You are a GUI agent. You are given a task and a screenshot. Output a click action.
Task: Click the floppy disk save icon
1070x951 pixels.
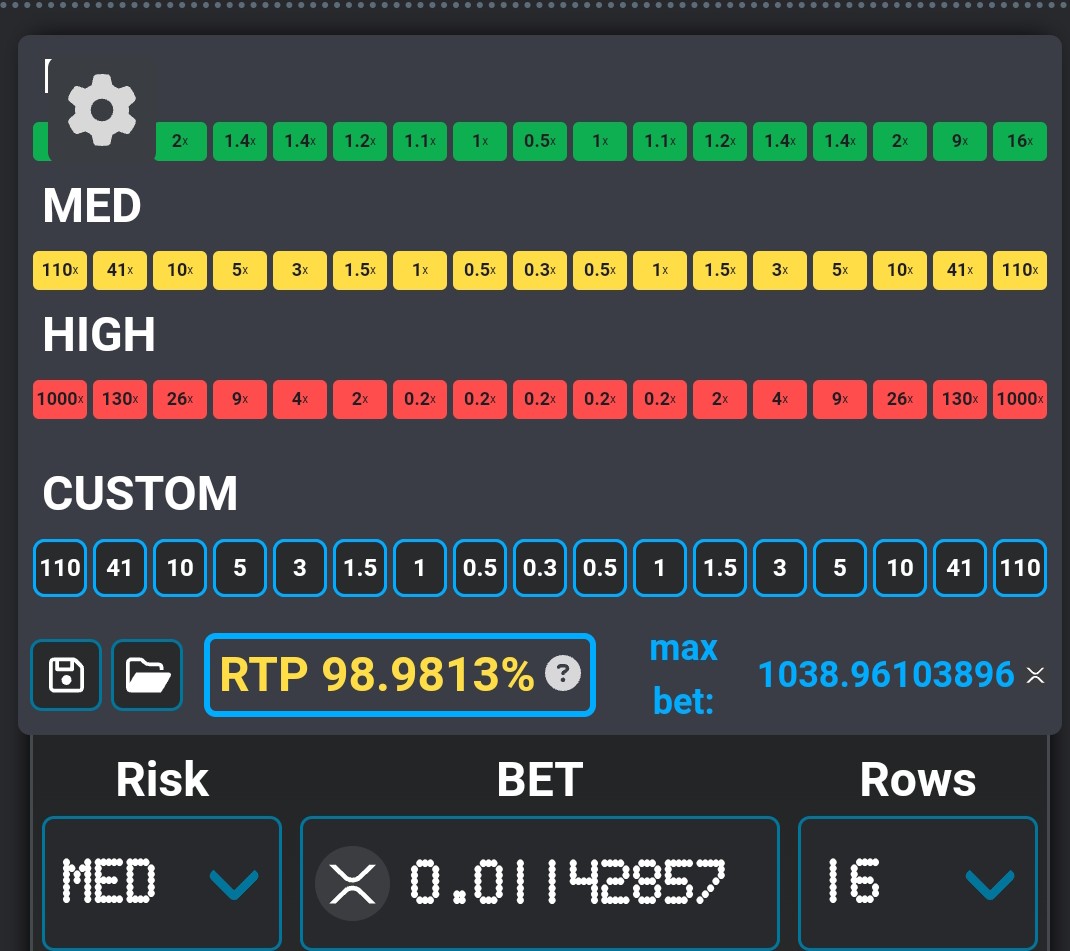pyautogui.click(x=66, y=675)
